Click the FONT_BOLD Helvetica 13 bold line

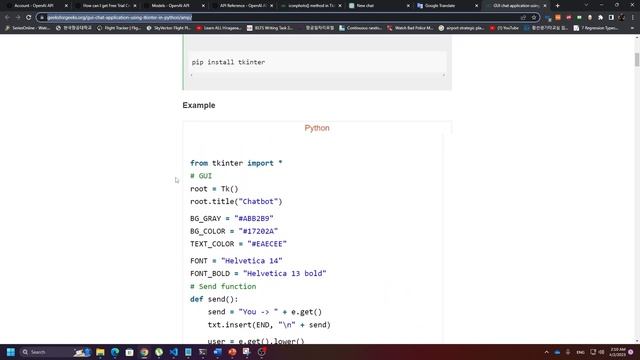258,273
